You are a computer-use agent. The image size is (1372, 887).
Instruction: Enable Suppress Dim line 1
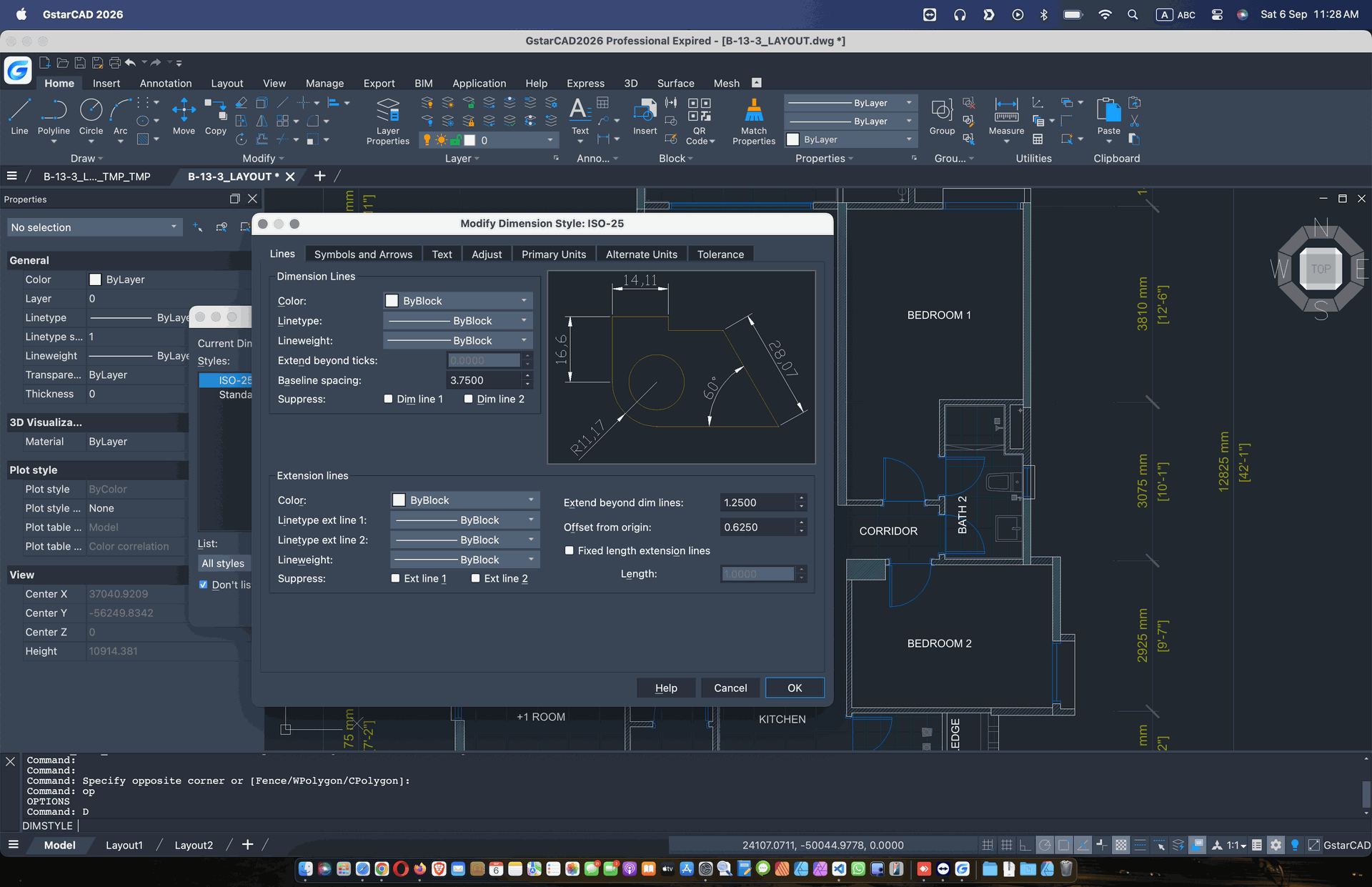(x=388, y=399)
